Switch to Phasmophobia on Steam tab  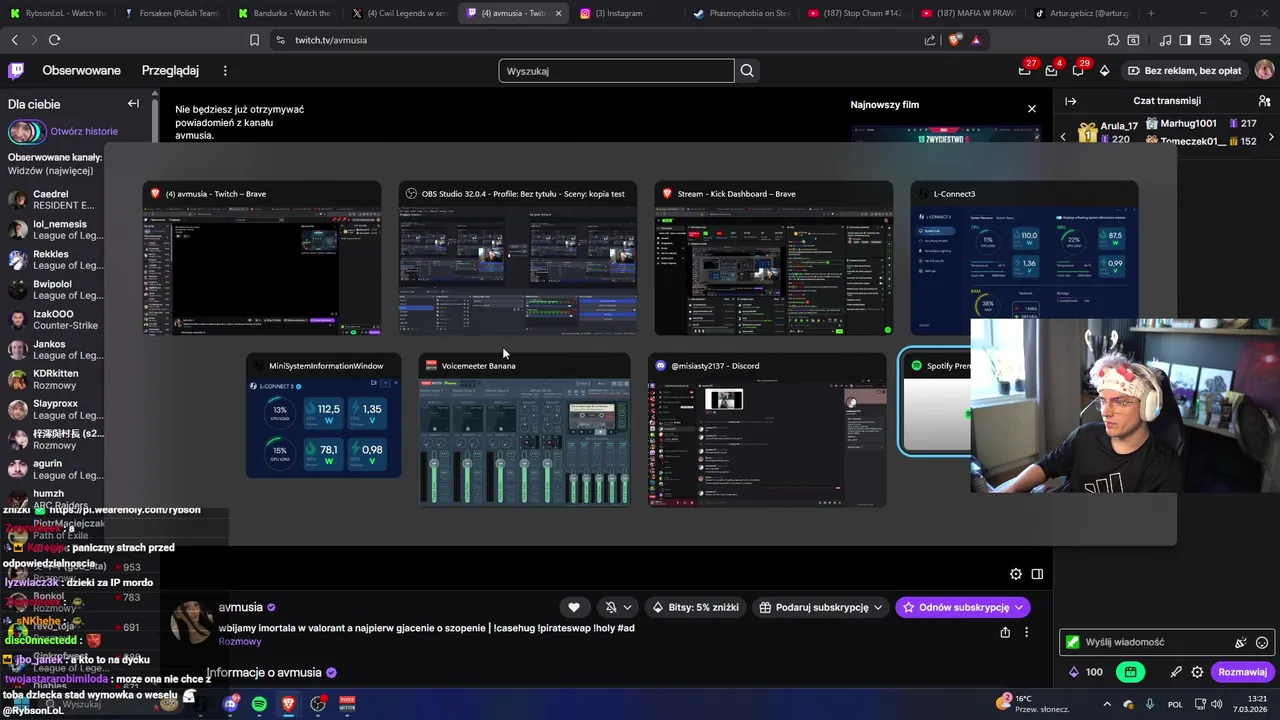[741, 13]
